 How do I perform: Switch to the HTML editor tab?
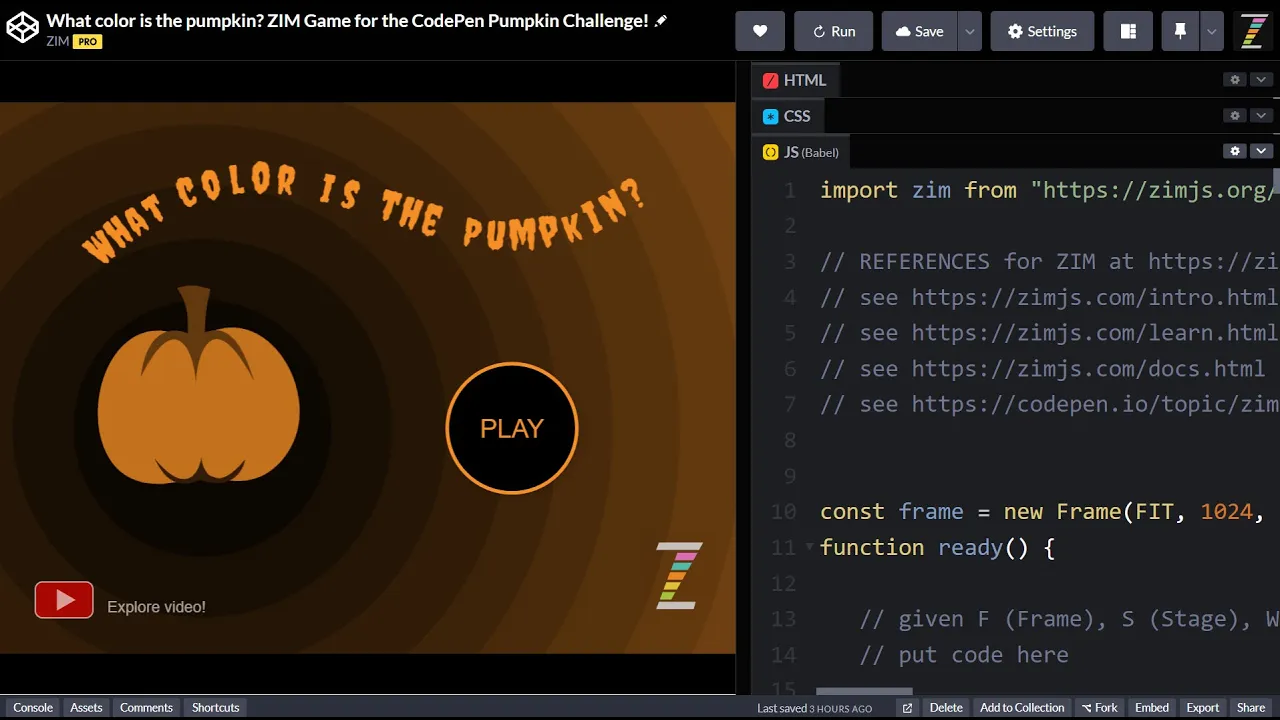click(x=795, y=80)
